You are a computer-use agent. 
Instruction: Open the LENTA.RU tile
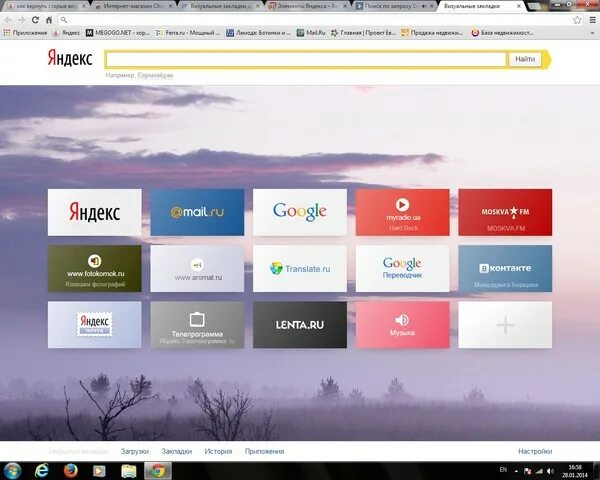pos(300,325)
